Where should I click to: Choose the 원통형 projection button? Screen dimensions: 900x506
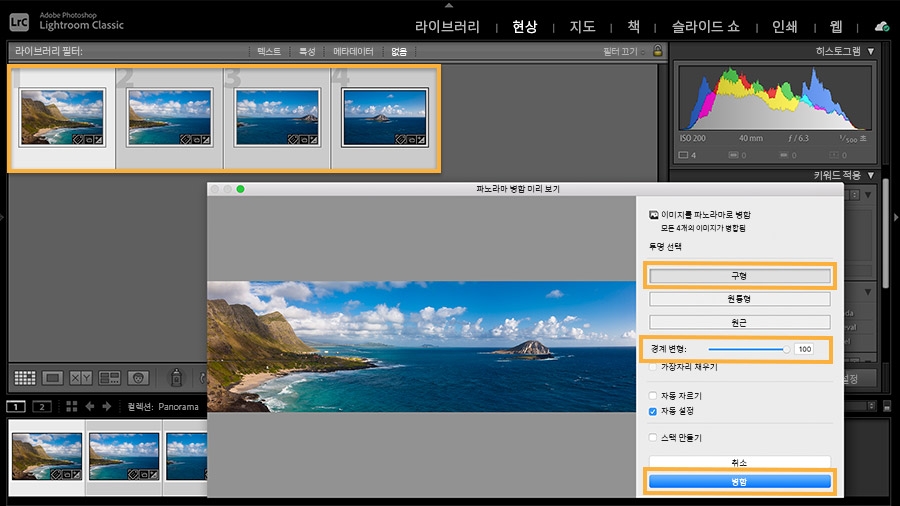click(x=739, y=299)
